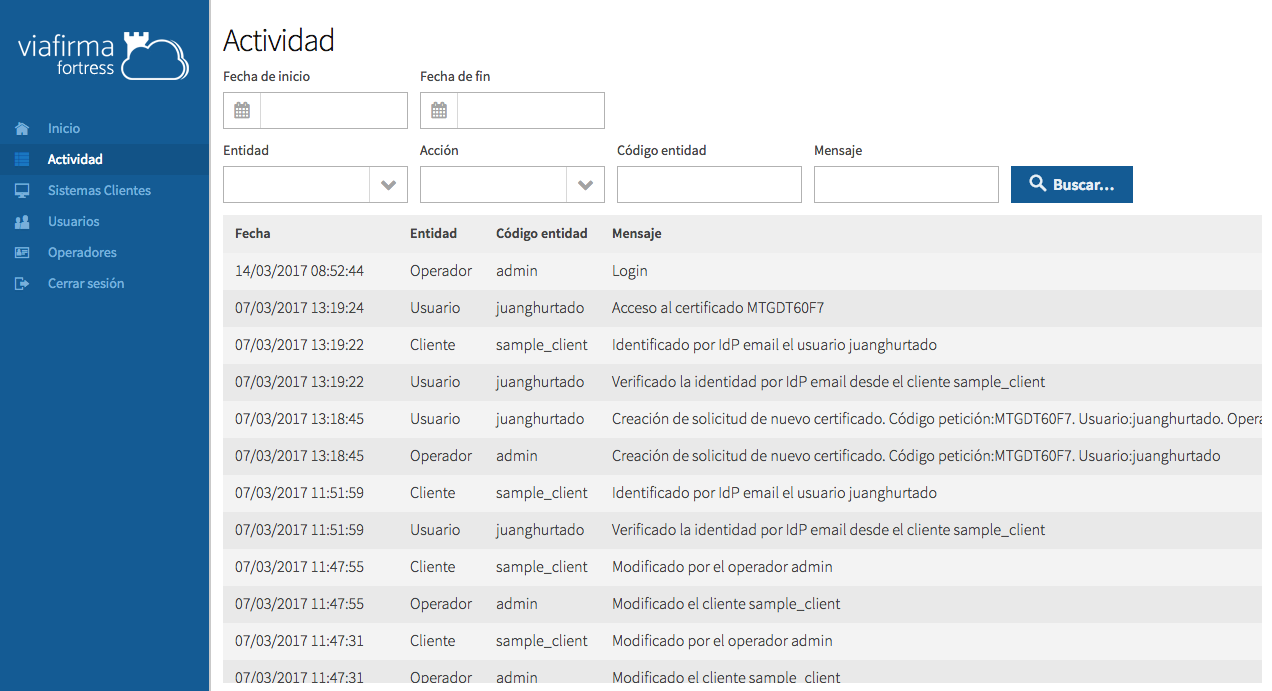
Task: Click the home icon beside Inicio
Action: point(22,128)
